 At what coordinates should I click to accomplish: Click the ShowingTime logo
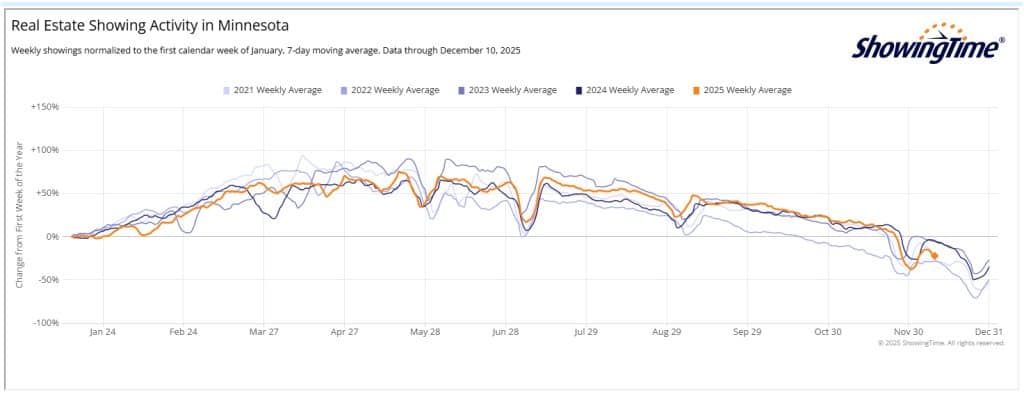click(928, 42)
